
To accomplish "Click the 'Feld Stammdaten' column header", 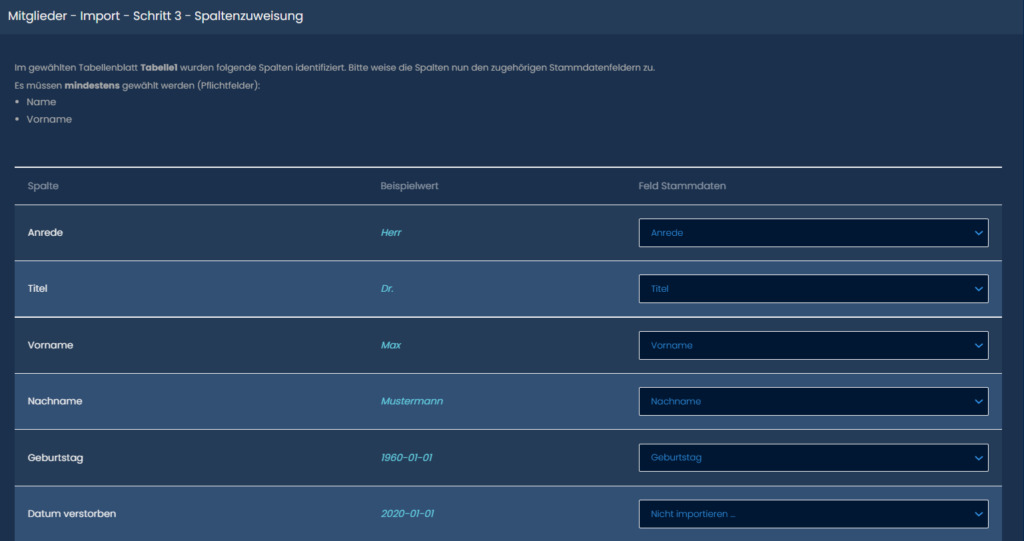I will coord(682,187).
